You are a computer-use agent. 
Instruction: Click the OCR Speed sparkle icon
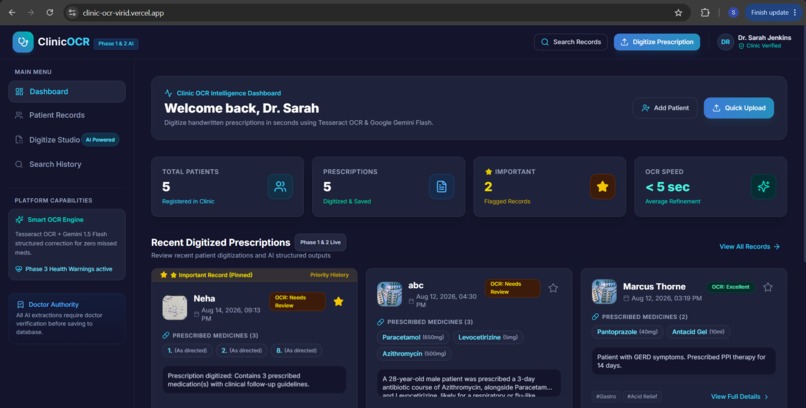(763, 187)
